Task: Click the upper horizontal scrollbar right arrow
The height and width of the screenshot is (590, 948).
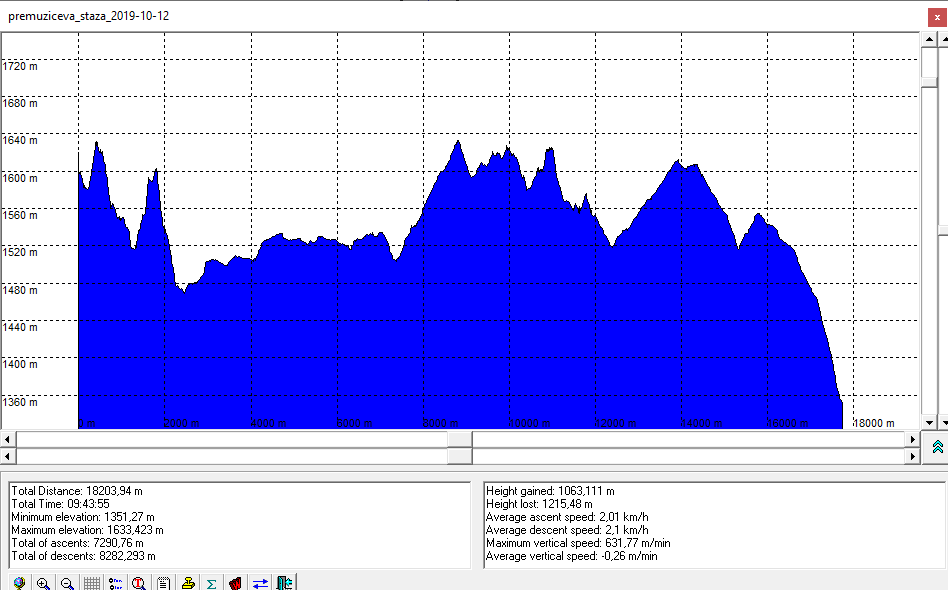Action: click(911, 439)
